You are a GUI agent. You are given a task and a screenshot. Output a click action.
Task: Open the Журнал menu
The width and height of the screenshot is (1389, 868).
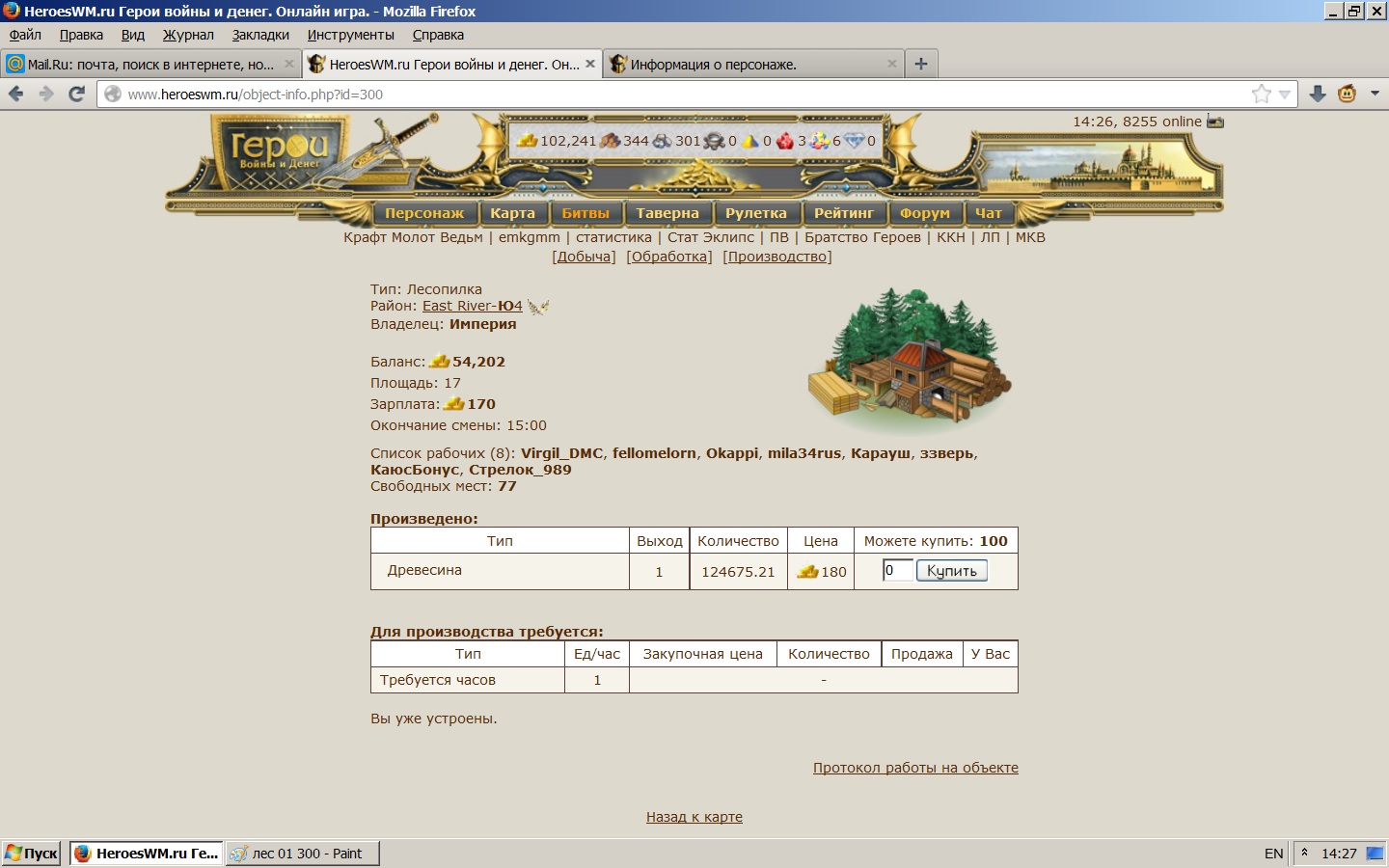click(188, 35)
